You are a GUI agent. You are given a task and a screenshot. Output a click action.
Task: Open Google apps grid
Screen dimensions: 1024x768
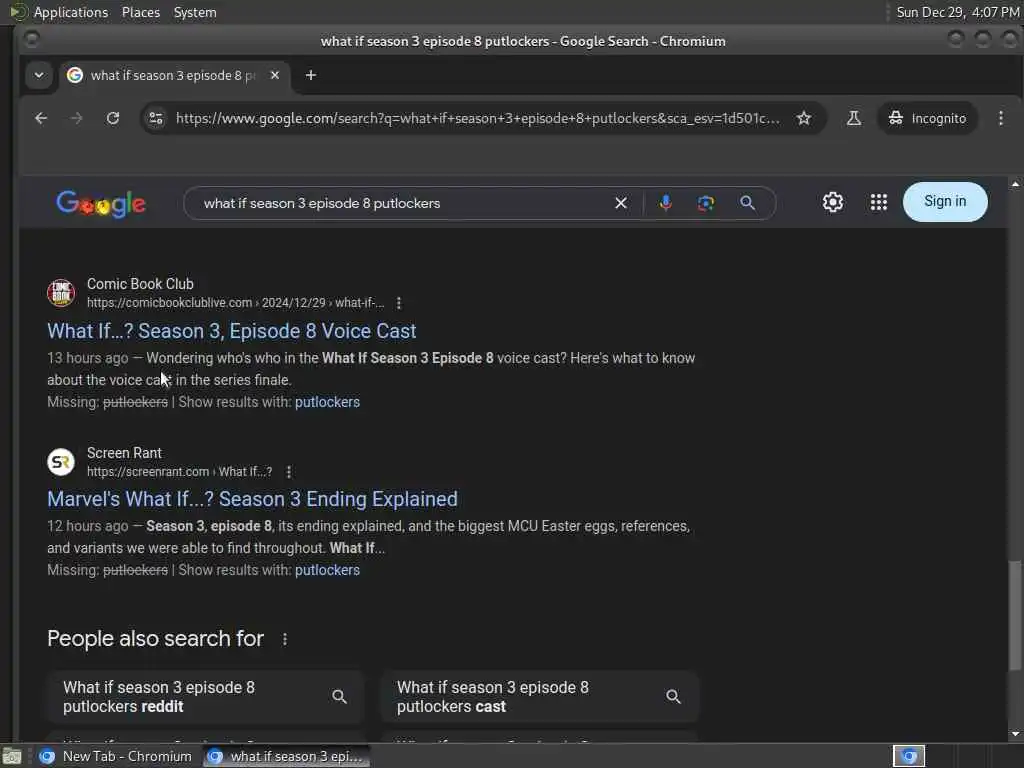click(x=879, y=202)
